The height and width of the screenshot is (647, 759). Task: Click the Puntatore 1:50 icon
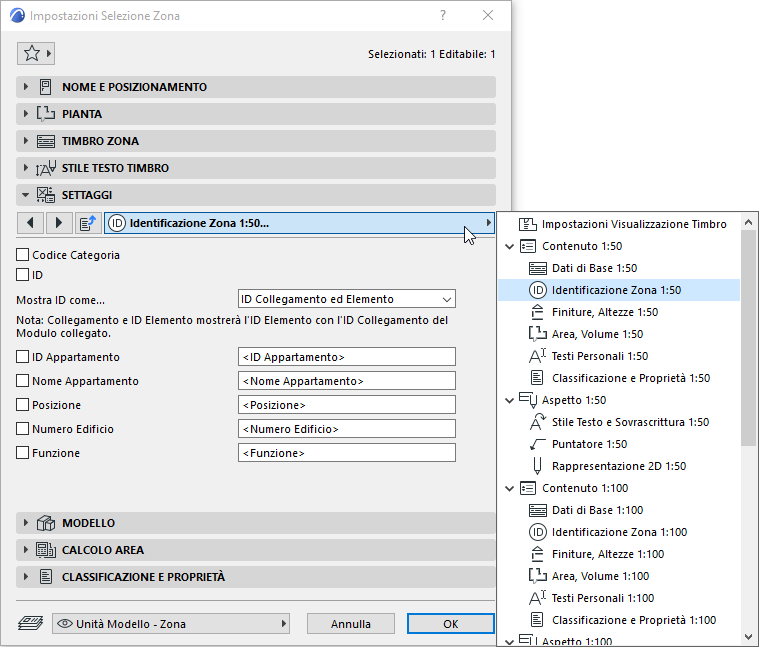538,444
